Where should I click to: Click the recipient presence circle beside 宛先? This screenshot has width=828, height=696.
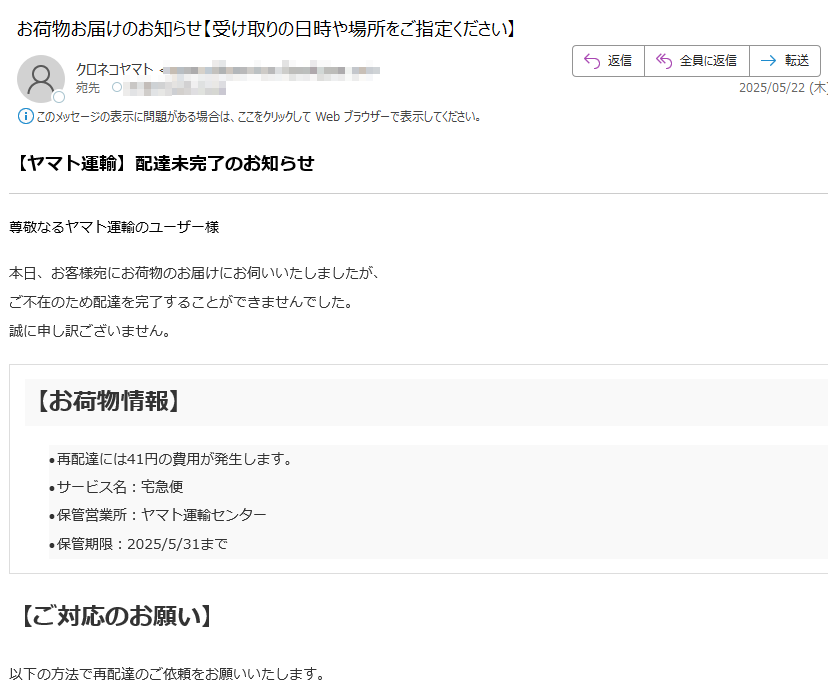[x=117, y=88]
